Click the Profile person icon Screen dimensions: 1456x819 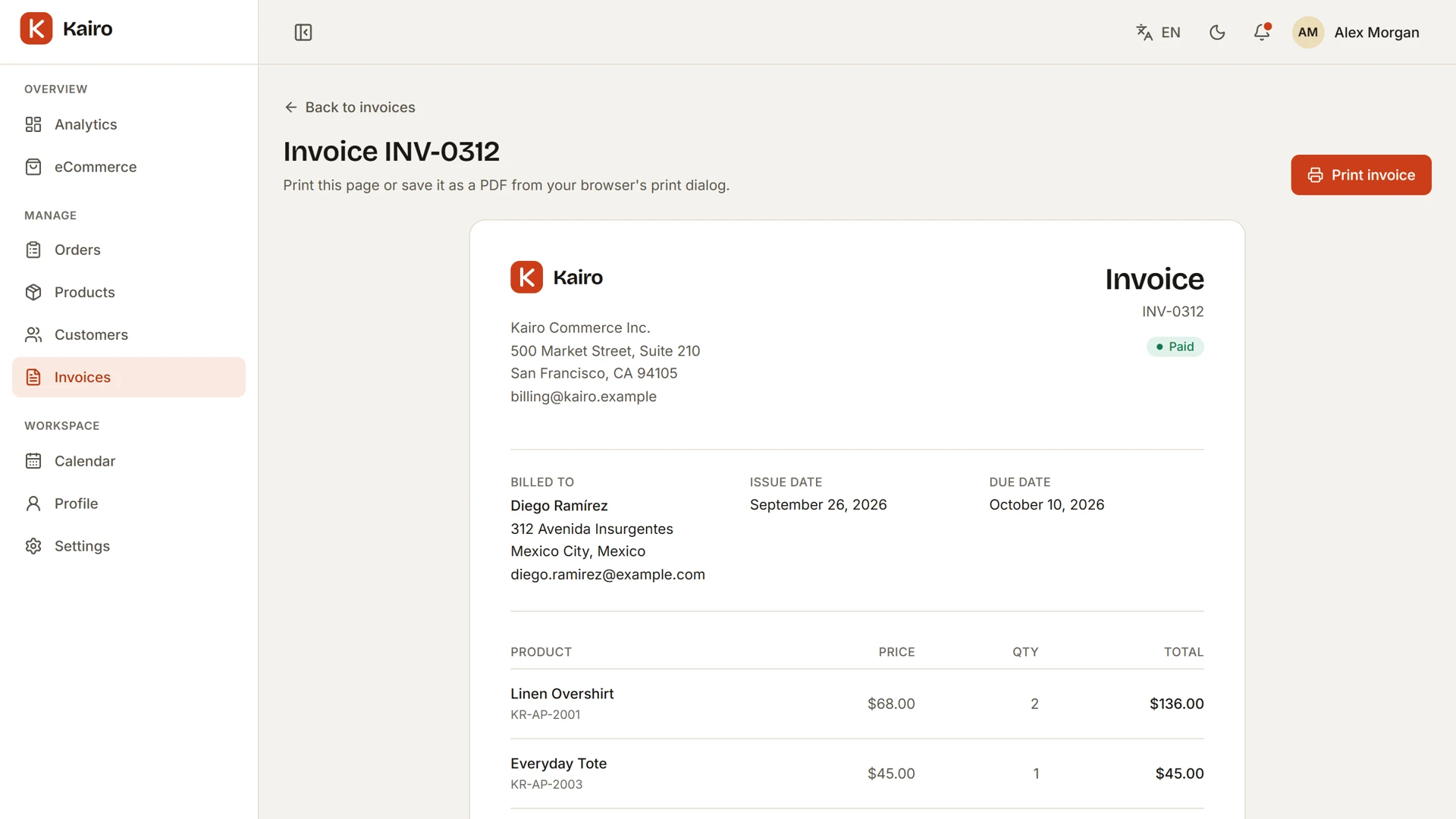33,504
